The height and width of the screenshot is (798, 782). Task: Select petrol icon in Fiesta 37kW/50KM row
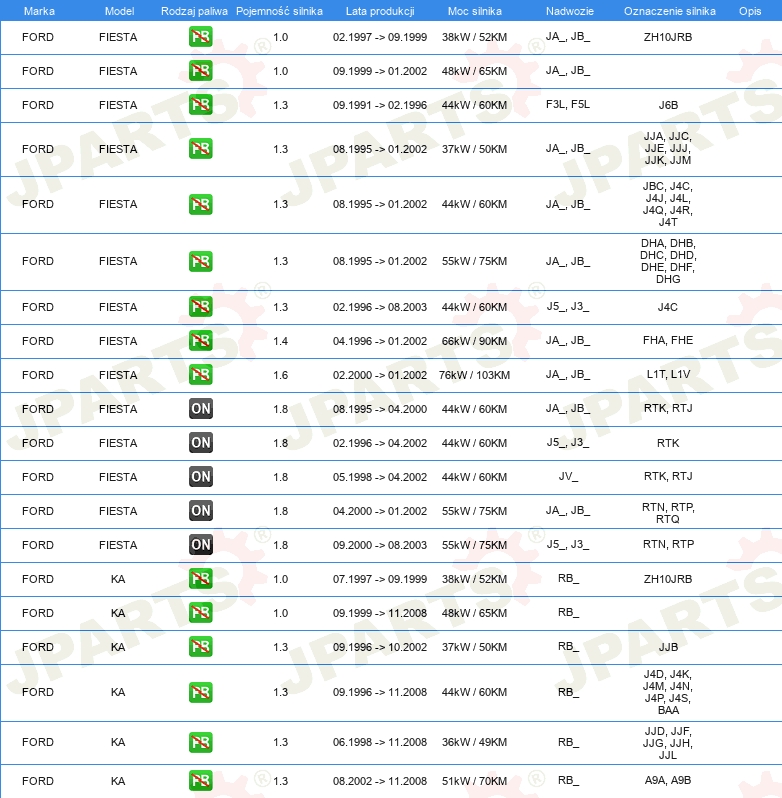tap(200, 149)
